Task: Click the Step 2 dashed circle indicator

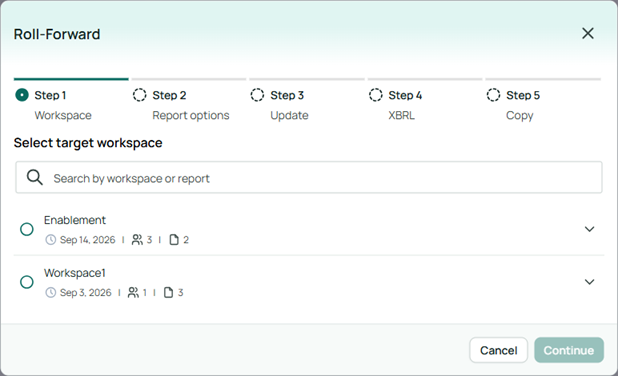Action: coord(140,95)
